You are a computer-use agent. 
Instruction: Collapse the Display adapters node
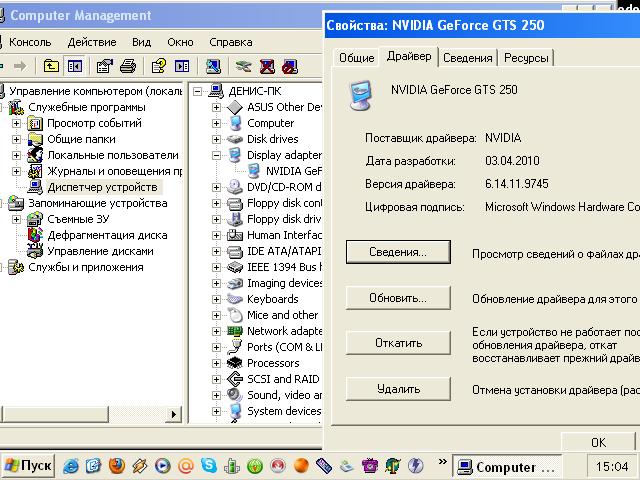(x=217, y=155)
